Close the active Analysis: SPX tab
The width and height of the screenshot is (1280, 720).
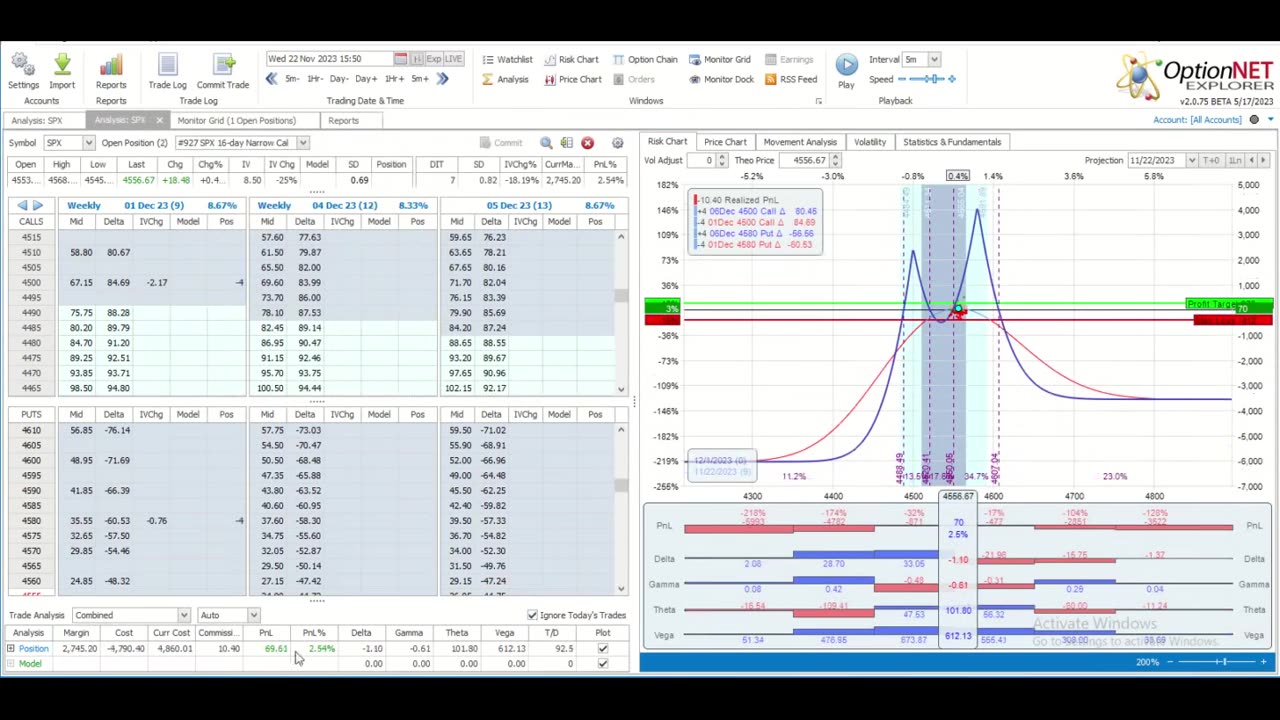(158, 121)
